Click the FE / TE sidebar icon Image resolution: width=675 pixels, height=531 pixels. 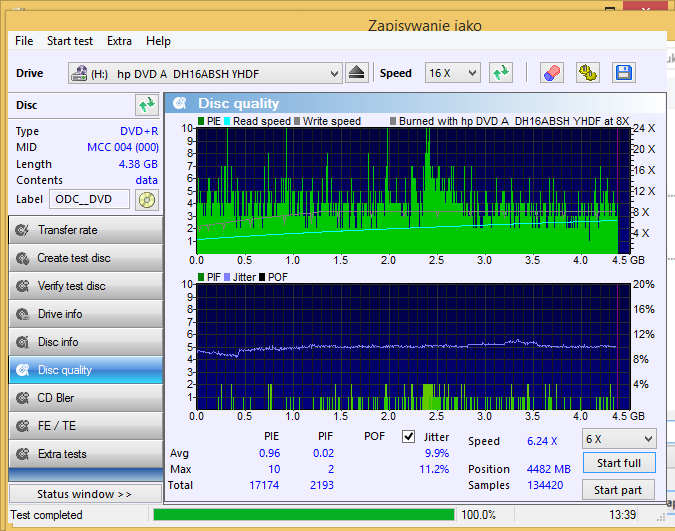(22, 426)
